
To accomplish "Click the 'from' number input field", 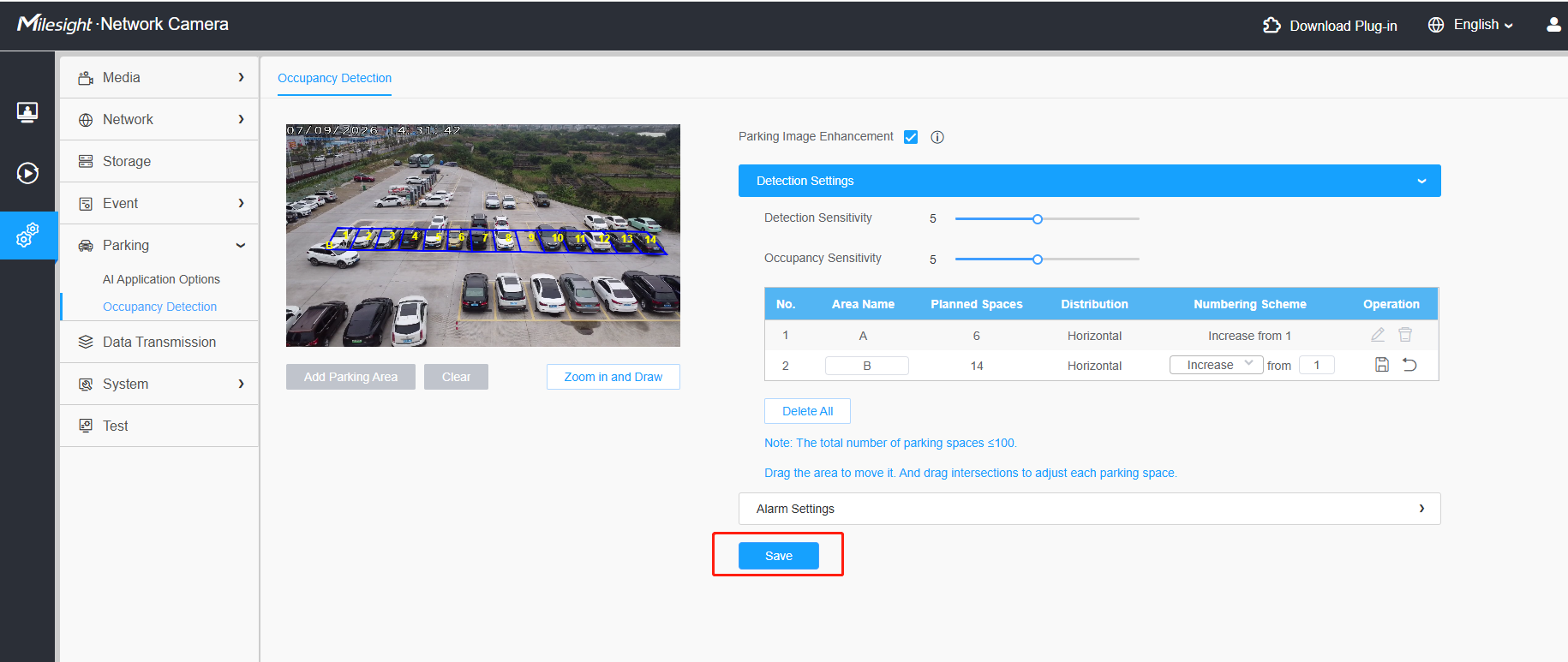I will click(1316, 365).
